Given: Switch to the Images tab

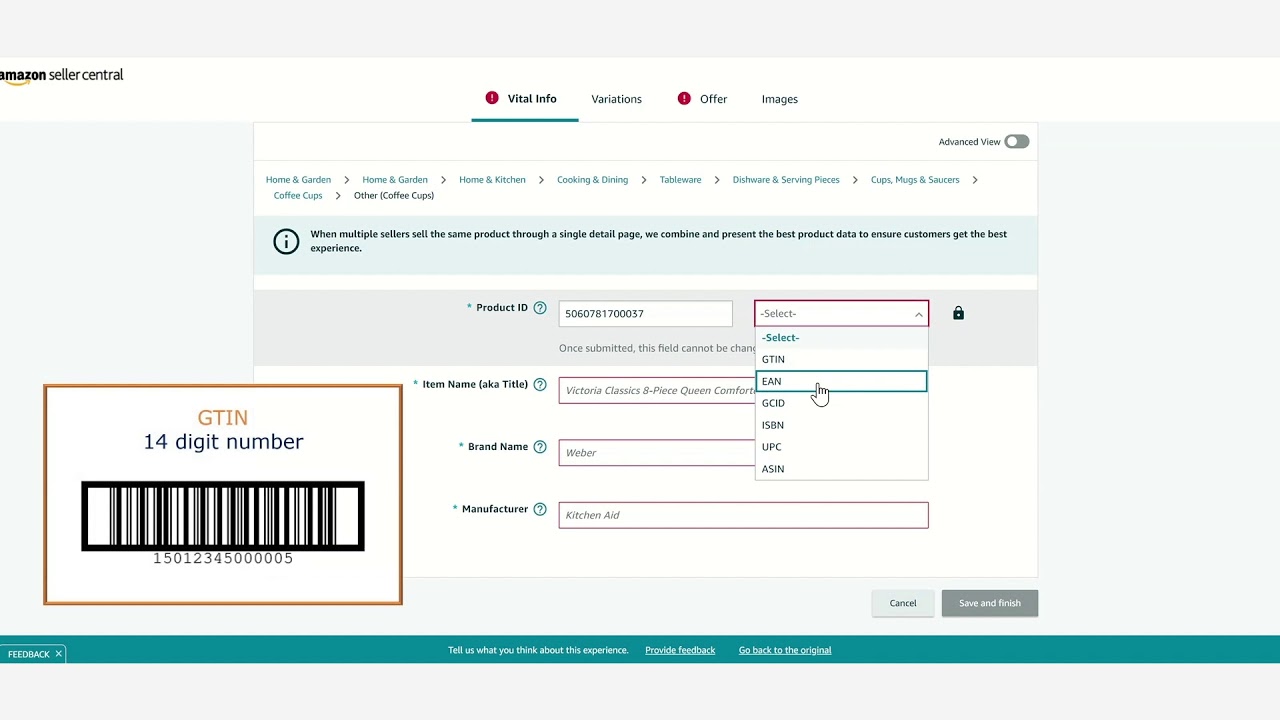Looking at the screenshot, I should tap(780, 99).
